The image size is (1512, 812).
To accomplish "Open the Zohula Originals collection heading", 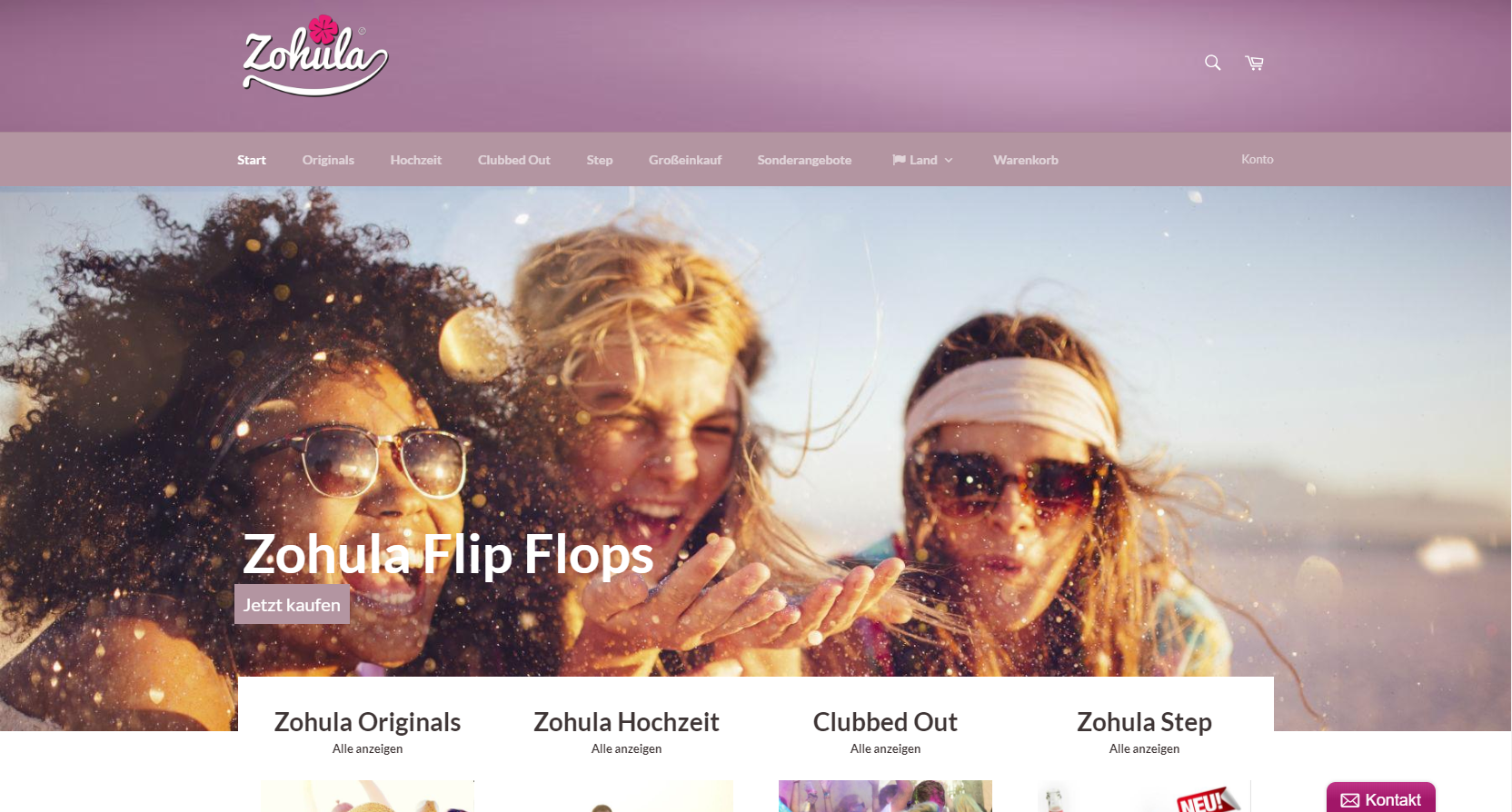I will click(367, 722).
